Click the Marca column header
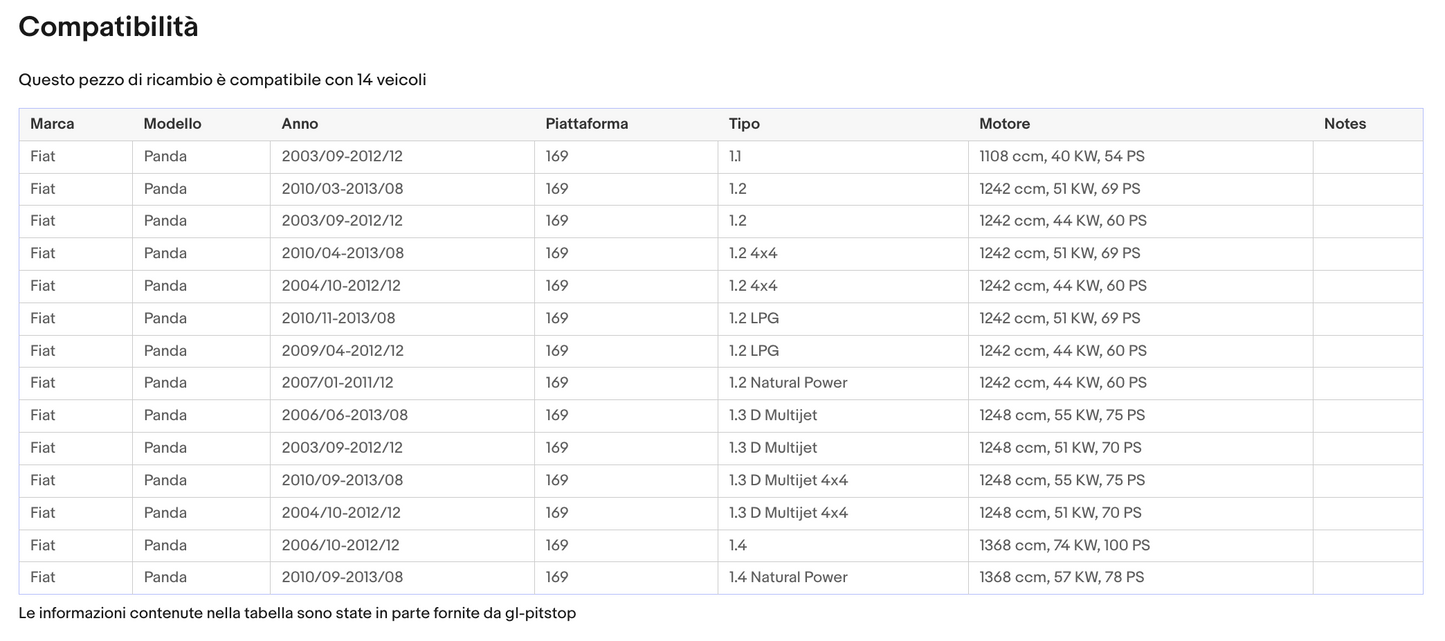 click(52, 124)
